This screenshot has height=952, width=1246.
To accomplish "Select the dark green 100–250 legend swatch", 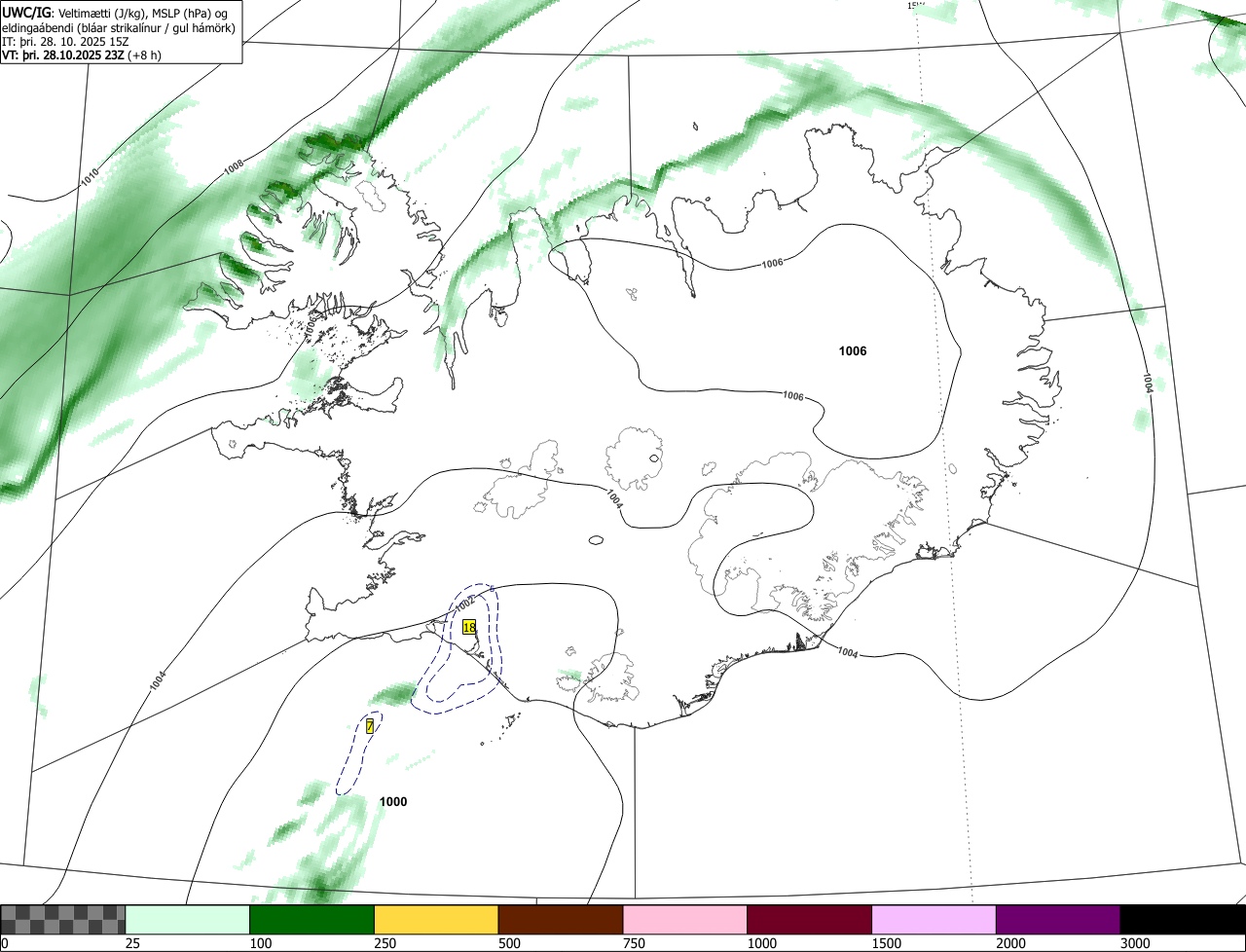I will [312, 920].
